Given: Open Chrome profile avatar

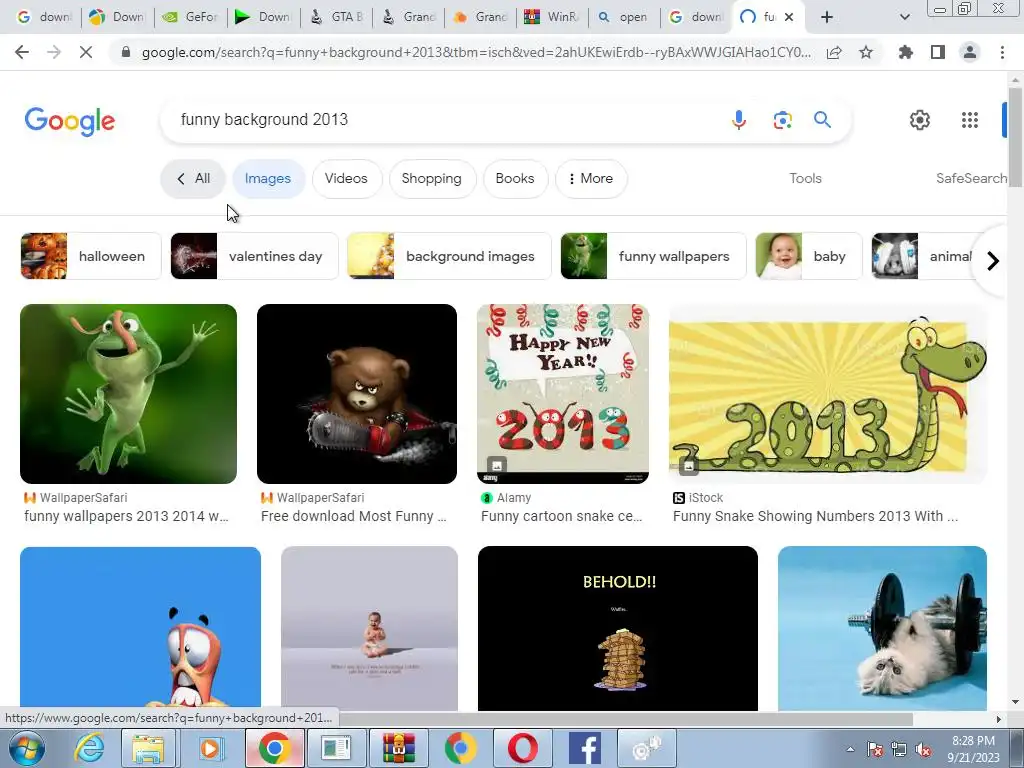Looking at the screenshot, I should click(x=970, y=52).
